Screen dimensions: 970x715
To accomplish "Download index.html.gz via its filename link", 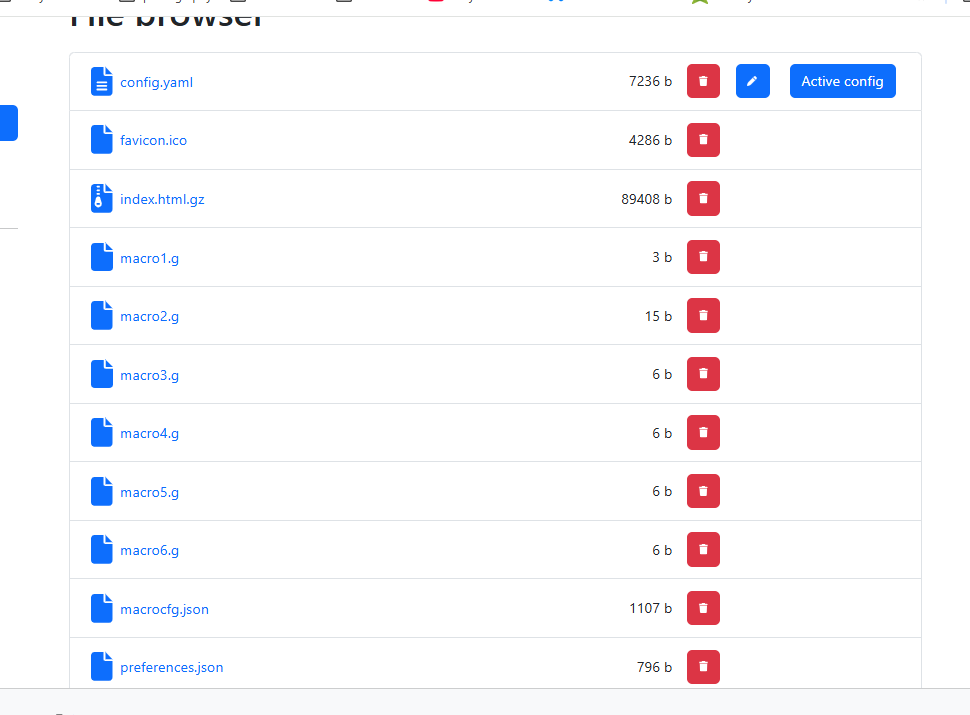I will 162,199.
